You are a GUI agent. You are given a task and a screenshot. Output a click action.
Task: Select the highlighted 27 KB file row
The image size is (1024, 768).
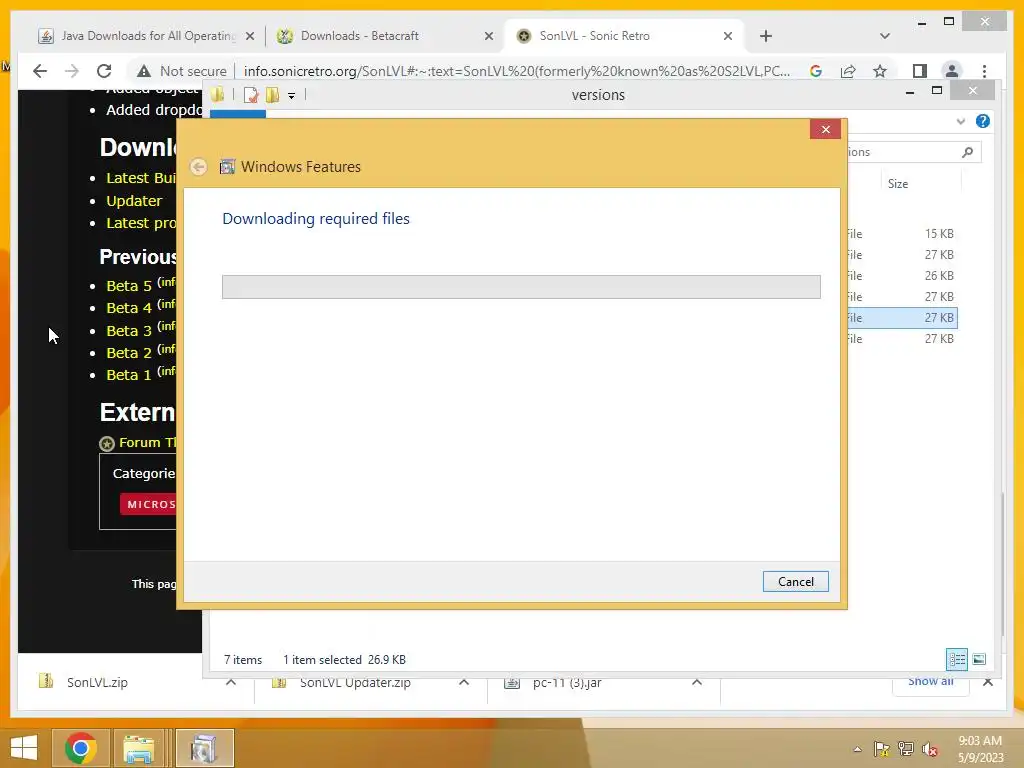coord(902,318)
